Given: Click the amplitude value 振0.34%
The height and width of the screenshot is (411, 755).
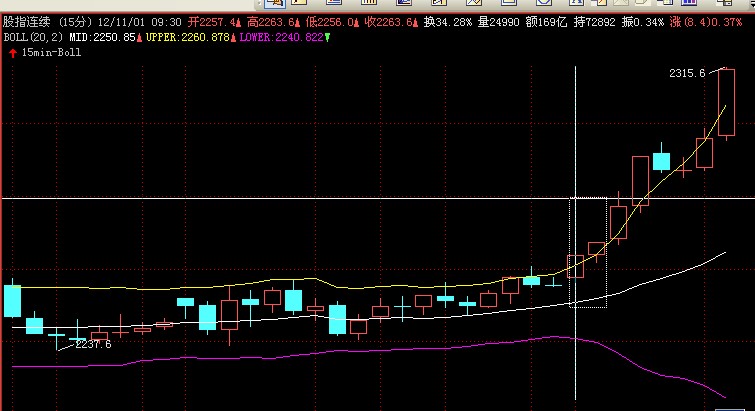Looking at the screenshot, I should coord(642,22).
